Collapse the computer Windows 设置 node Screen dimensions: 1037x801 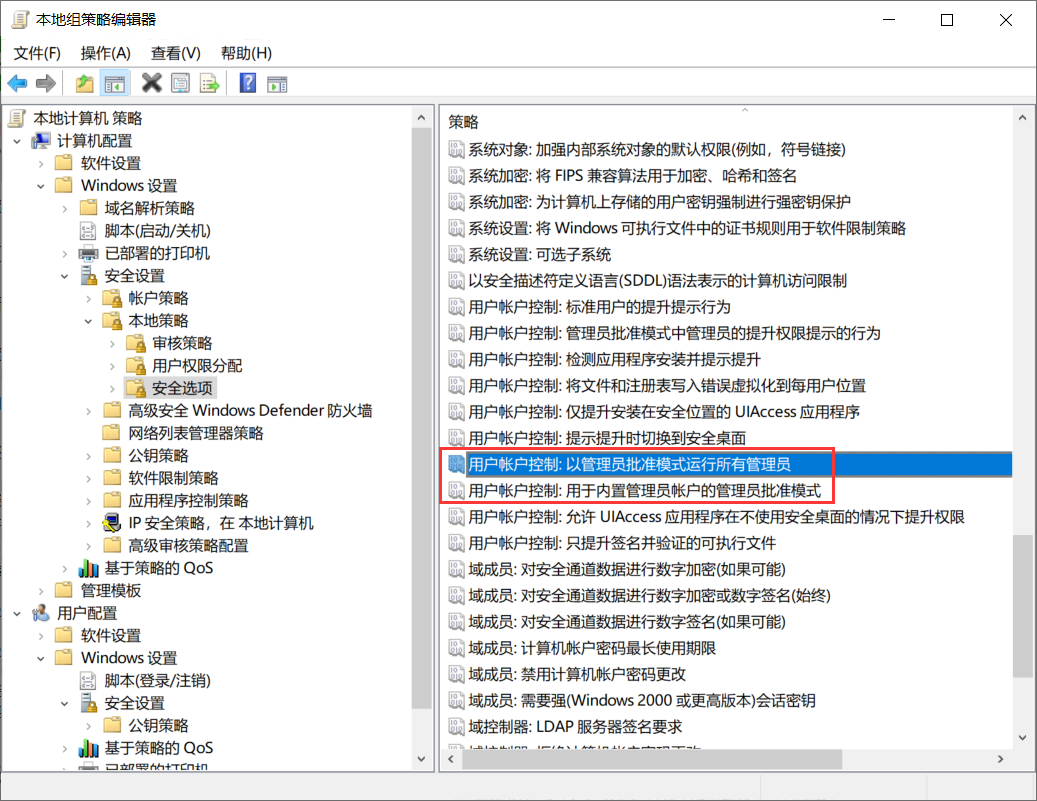(x=41, y=186)
